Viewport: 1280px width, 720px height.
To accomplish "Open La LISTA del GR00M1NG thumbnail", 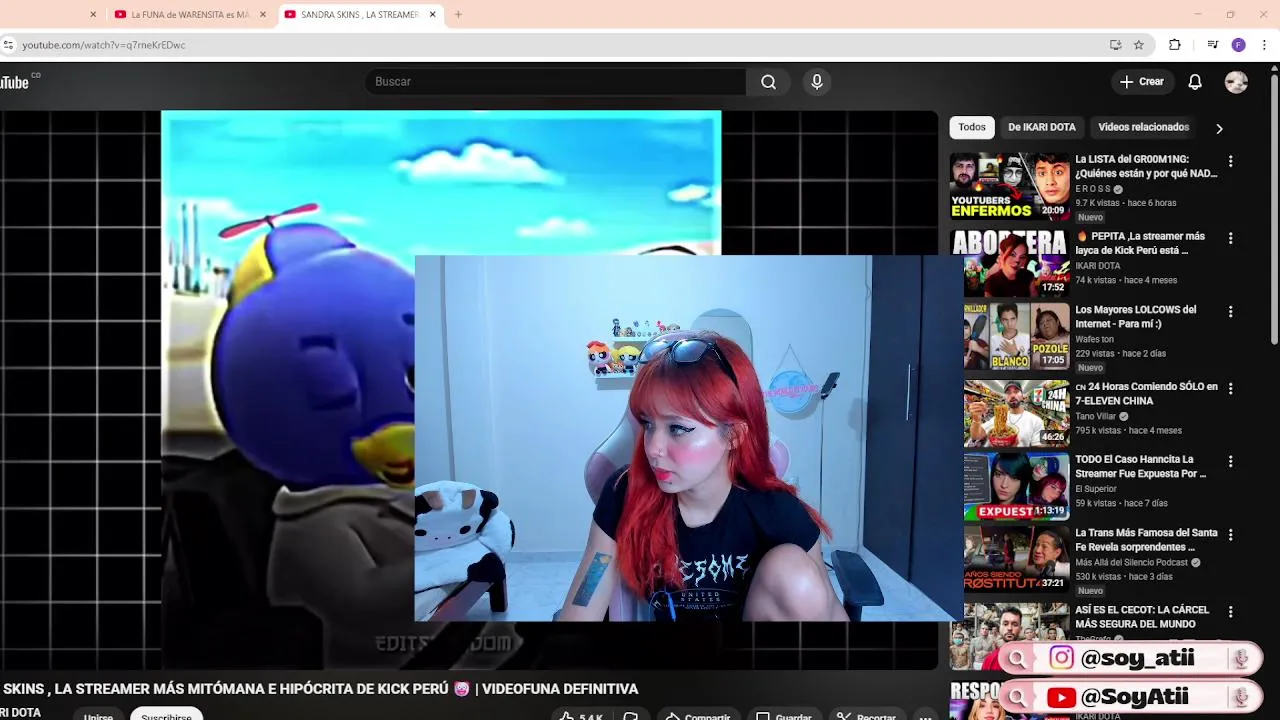I will click(x=1009, y=186).
